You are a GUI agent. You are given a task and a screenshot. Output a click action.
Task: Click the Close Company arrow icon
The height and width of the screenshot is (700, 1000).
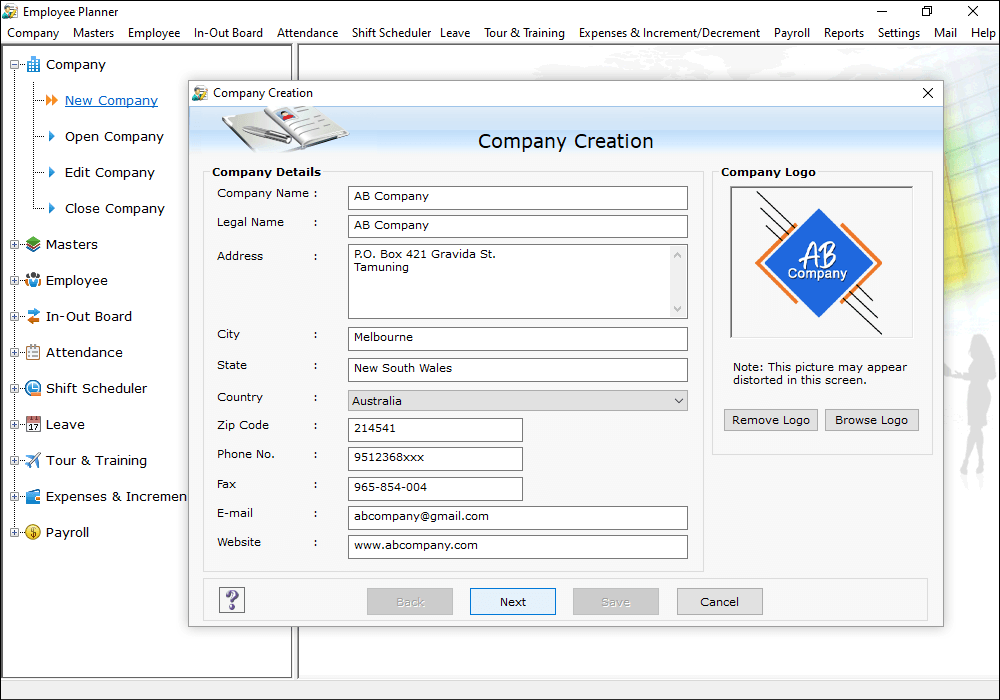52,208
